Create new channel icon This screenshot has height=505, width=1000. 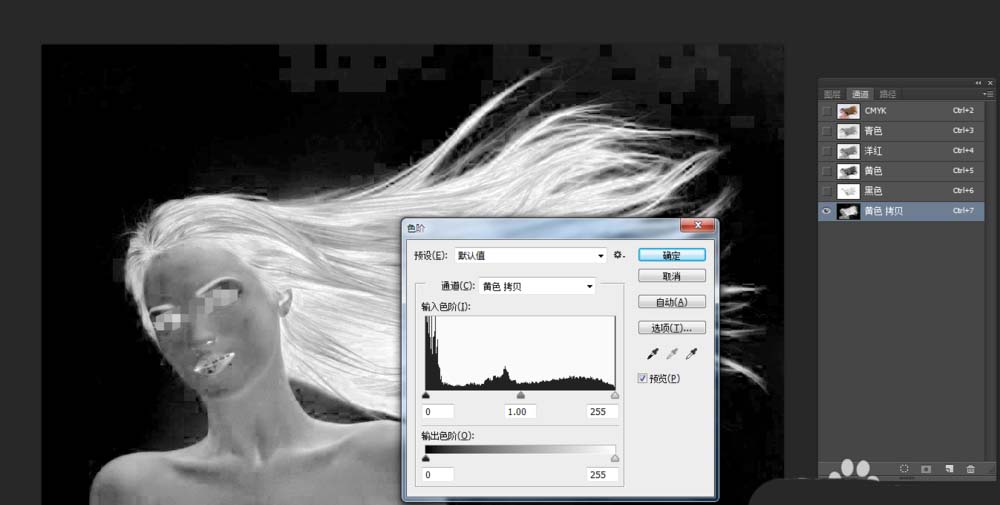[948, 468]
